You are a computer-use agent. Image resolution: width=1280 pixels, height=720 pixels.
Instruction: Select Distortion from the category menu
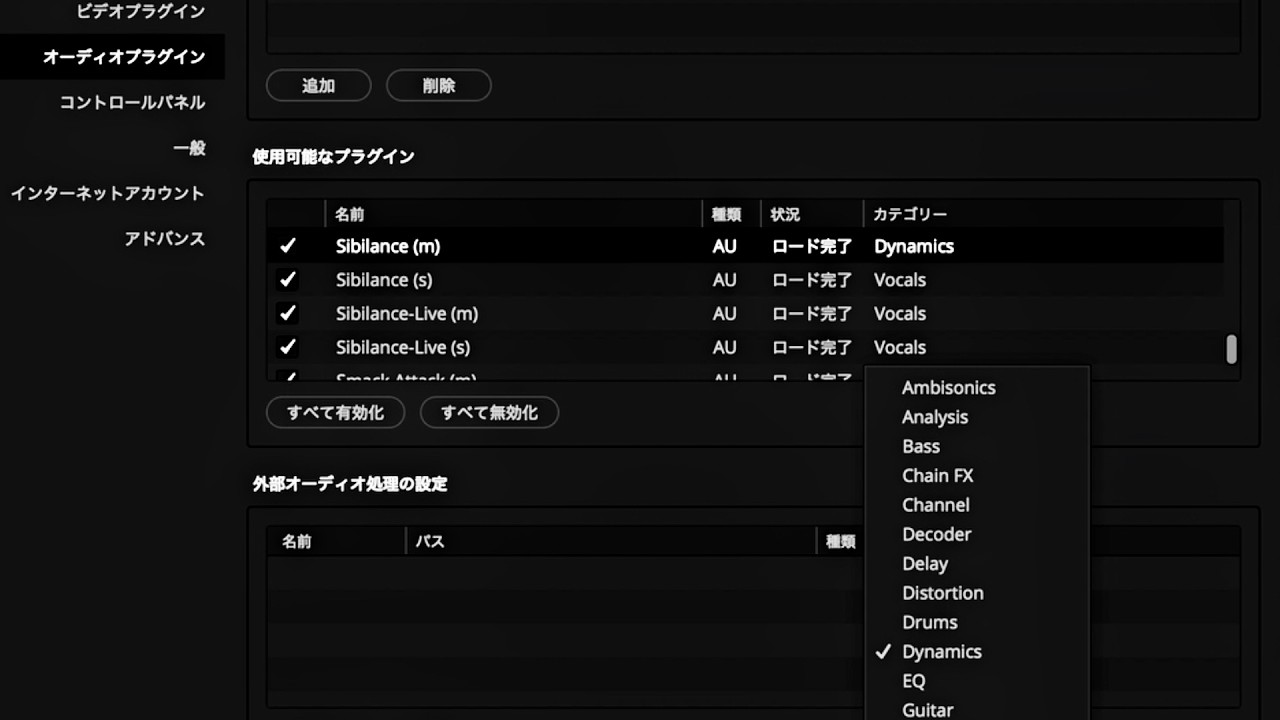pyautogui.click(x=942, y=593)
